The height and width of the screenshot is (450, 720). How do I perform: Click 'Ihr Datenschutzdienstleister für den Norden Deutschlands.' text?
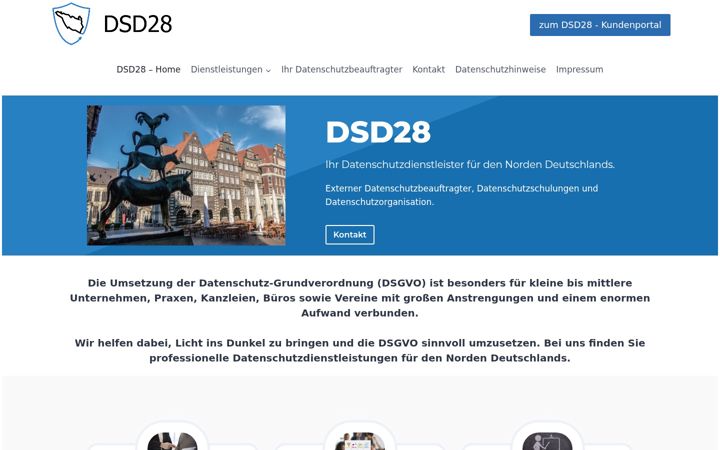pos(470,164)
